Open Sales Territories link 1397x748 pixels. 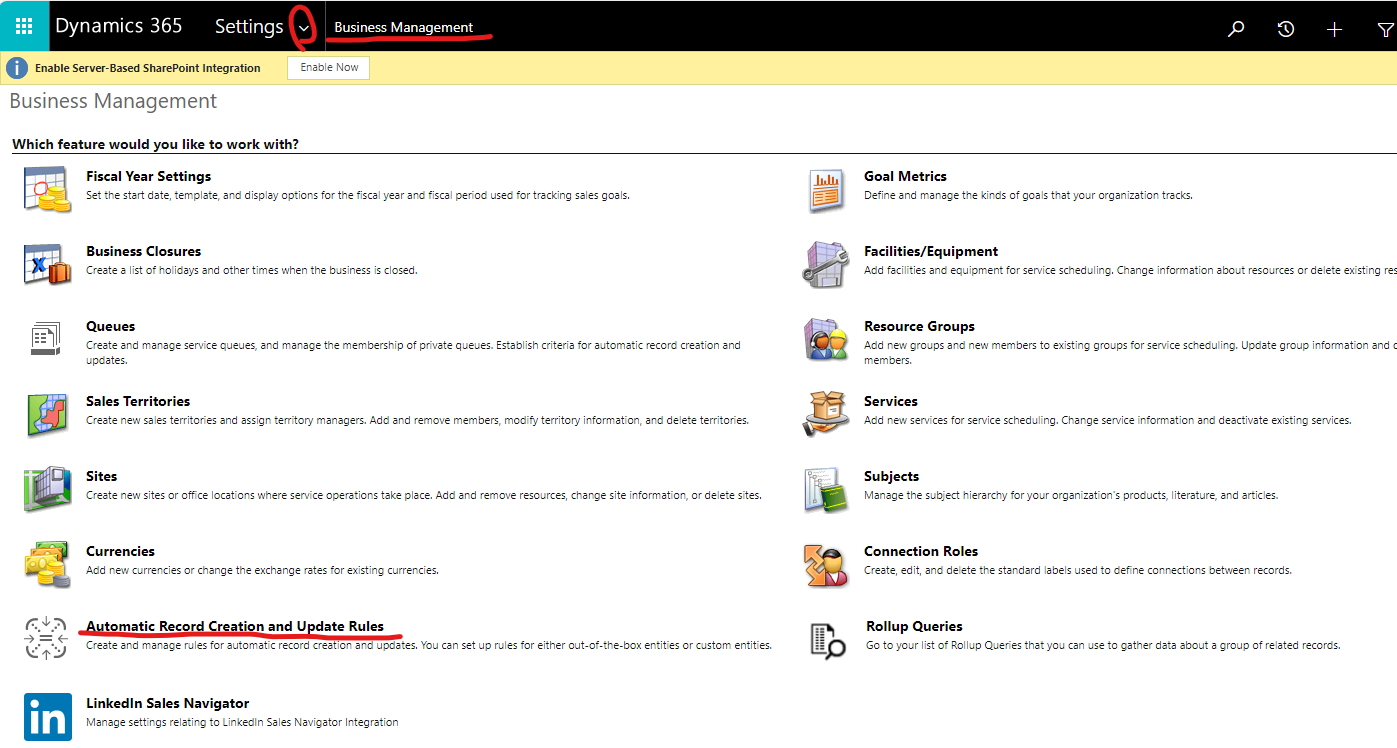tap(138, 401)
